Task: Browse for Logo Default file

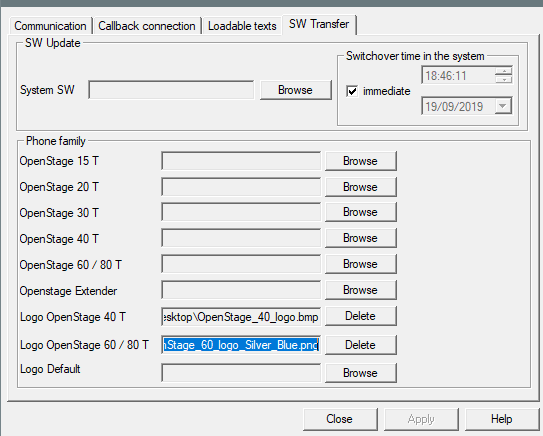Action: 360,373
